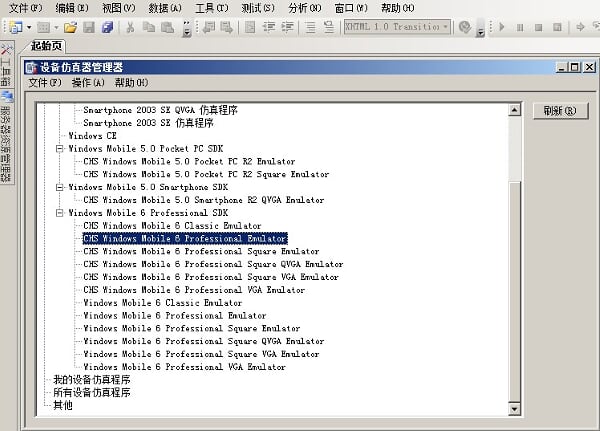
Task: Click the Show Next Statement arrow icon
Action: pyautogui.click(x=580, y=27)
